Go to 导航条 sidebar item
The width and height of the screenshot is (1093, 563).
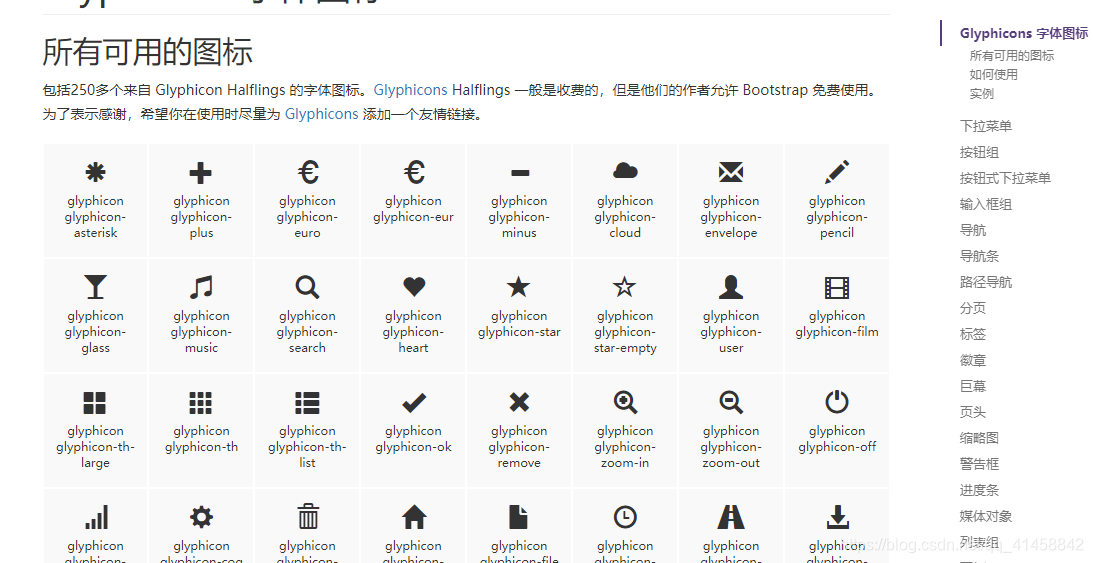pyautogui.click(x=979, y=256)
